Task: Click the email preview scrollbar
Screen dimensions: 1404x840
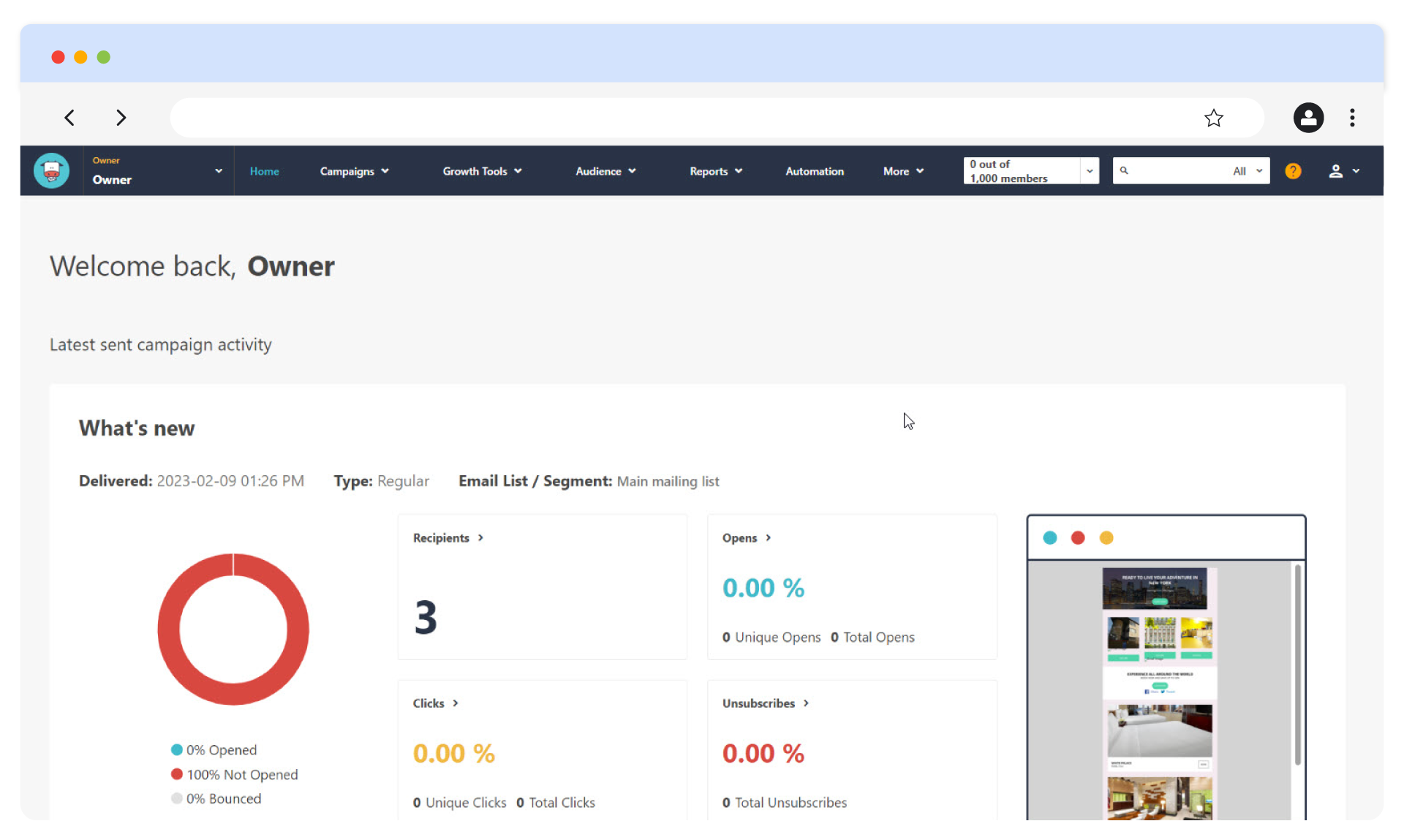Action: (x=1297, y=665)
